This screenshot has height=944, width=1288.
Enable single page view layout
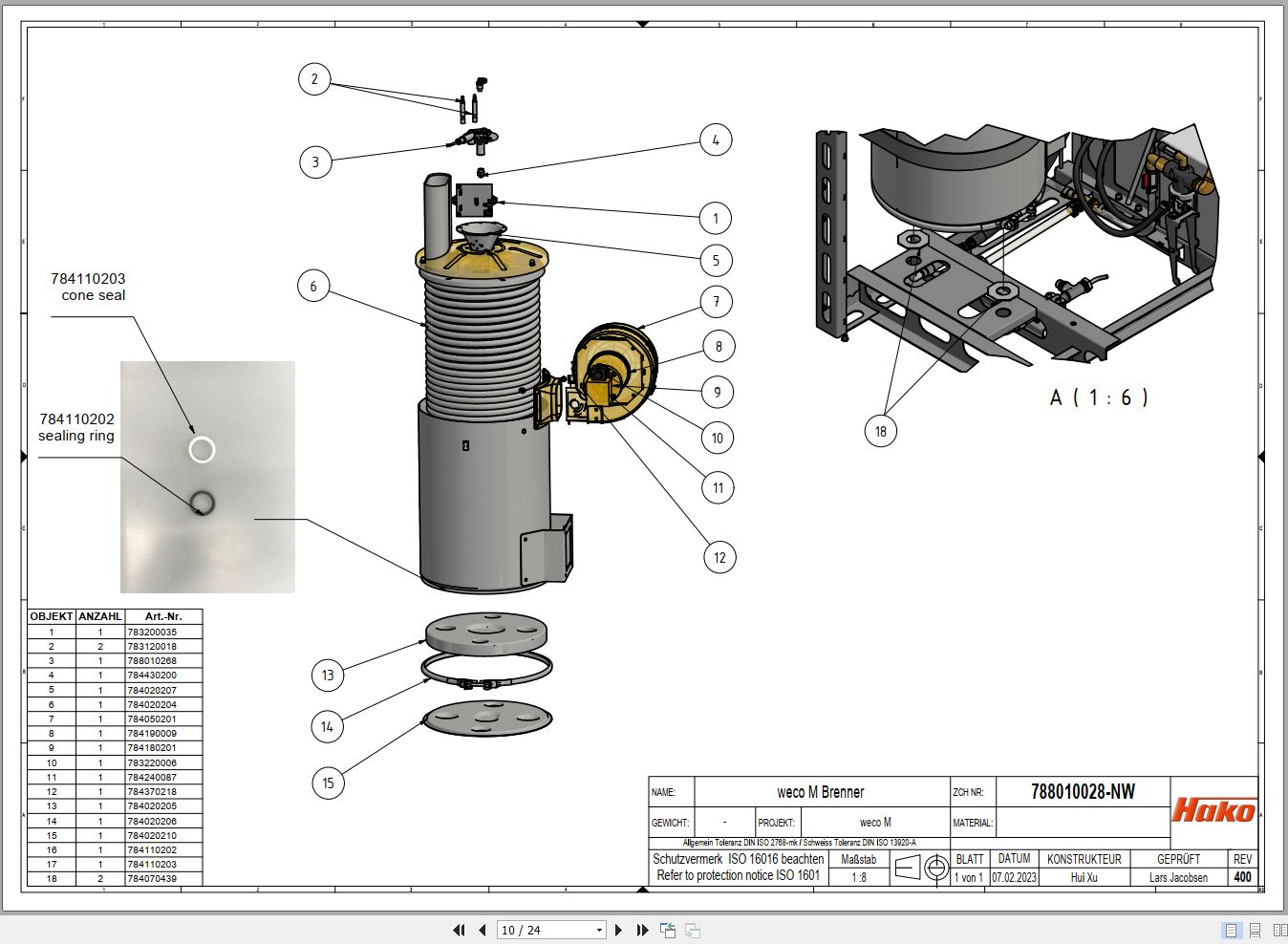pos(1231,930)
